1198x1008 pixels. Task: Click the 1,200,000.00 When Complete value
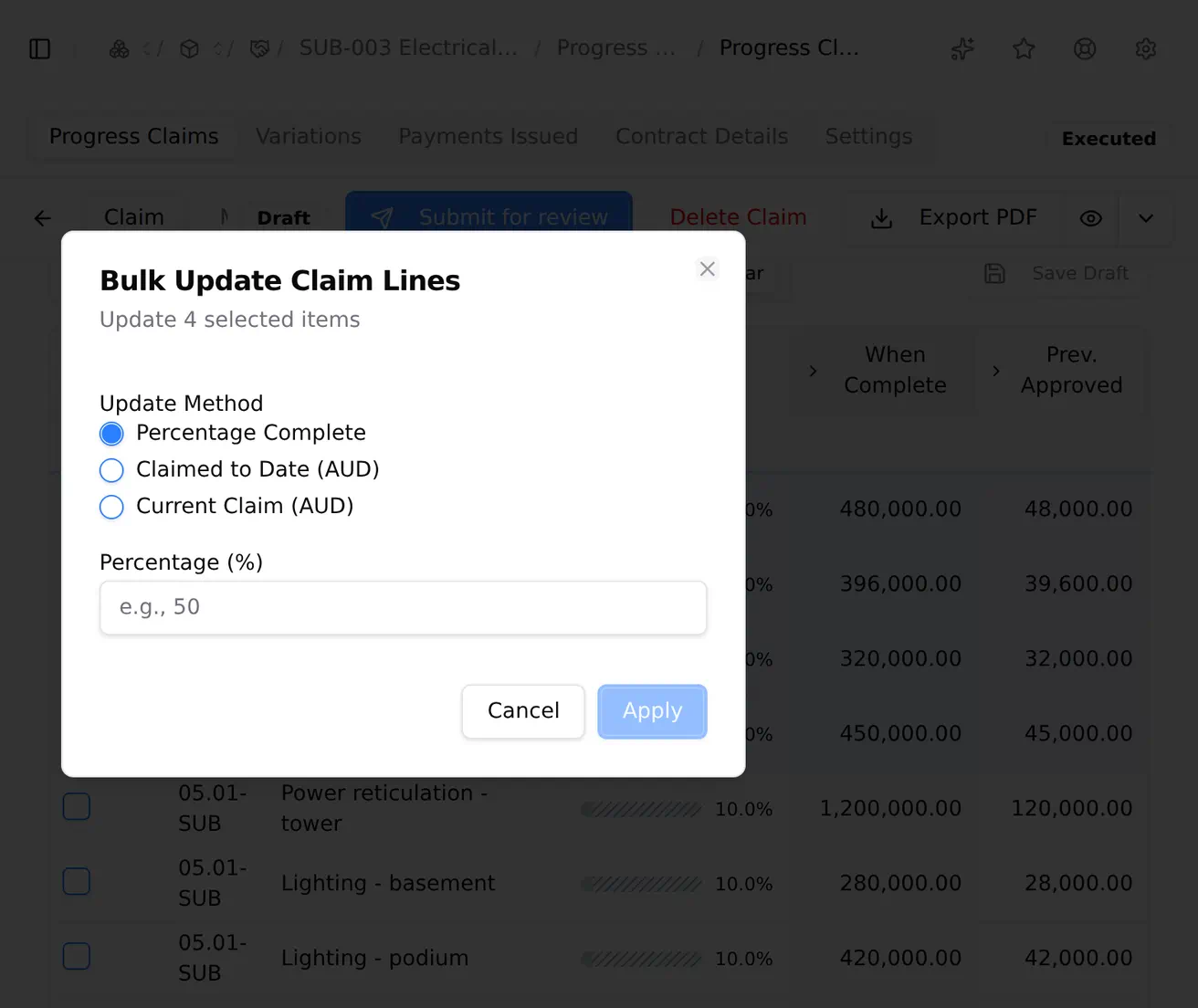coord(890,808)
